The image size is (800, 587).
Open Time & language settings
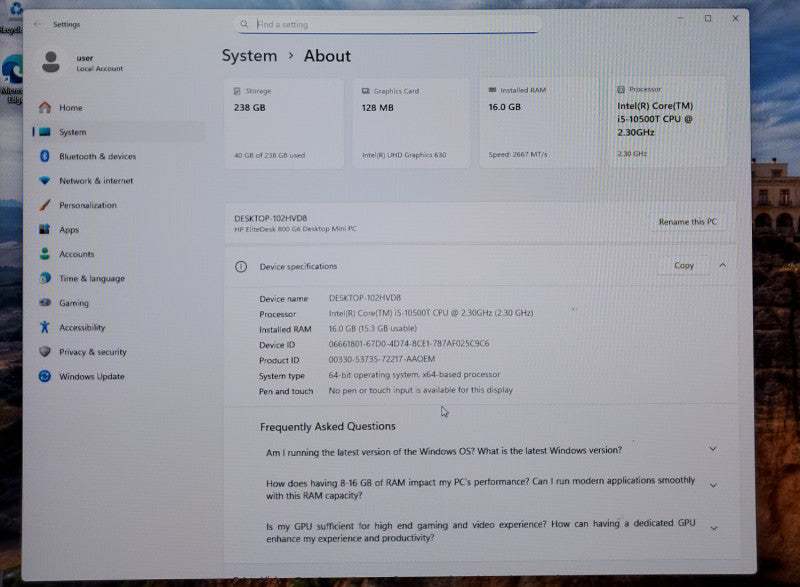[x=118, y=278]
